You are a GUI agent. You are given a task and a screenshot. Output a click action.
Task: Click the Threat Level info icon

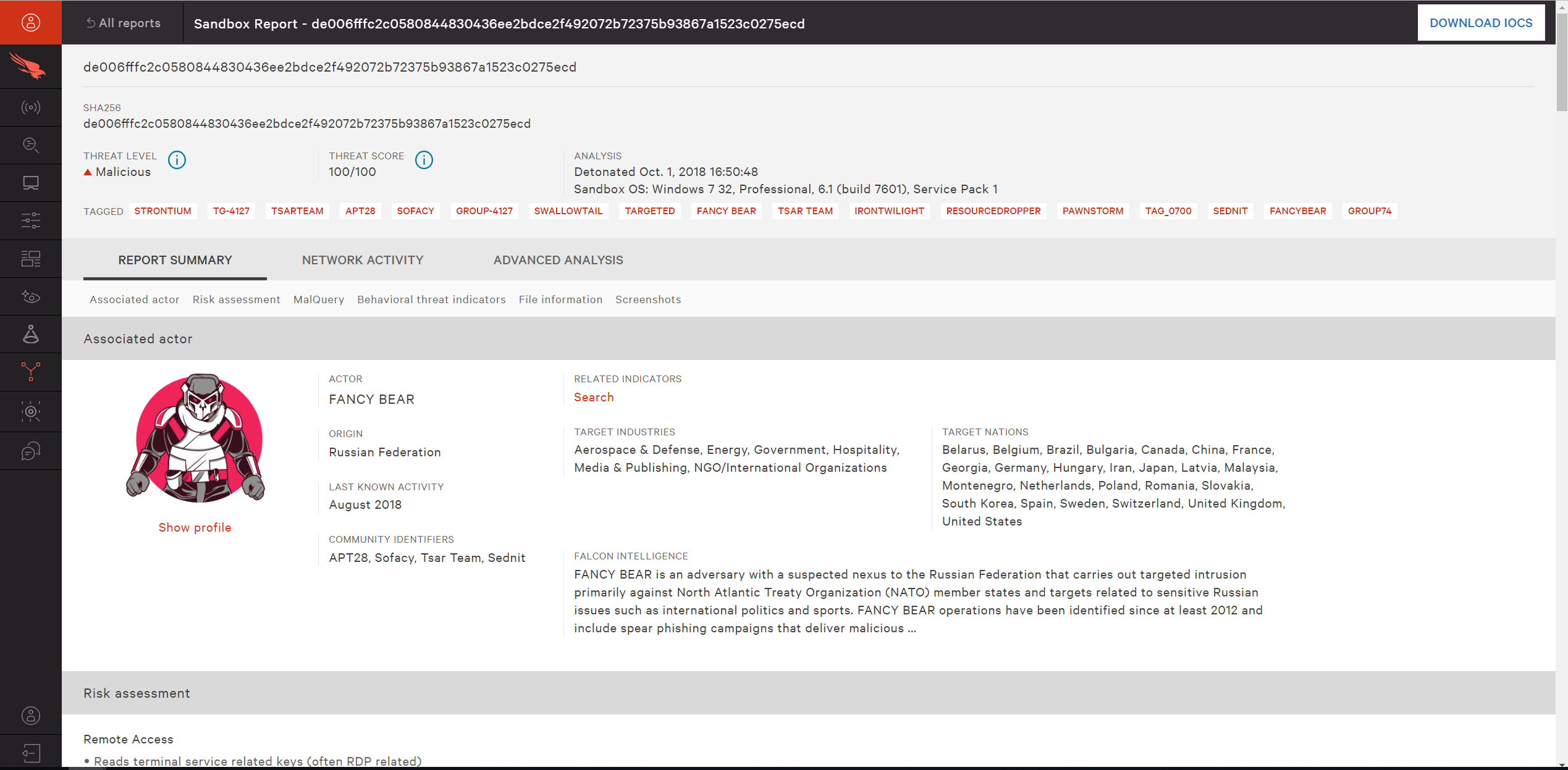pos(177,161)
